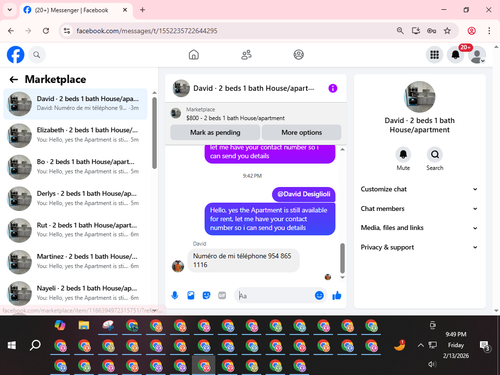
Task: Click the browser reload page icon
Action: (46, 31)
